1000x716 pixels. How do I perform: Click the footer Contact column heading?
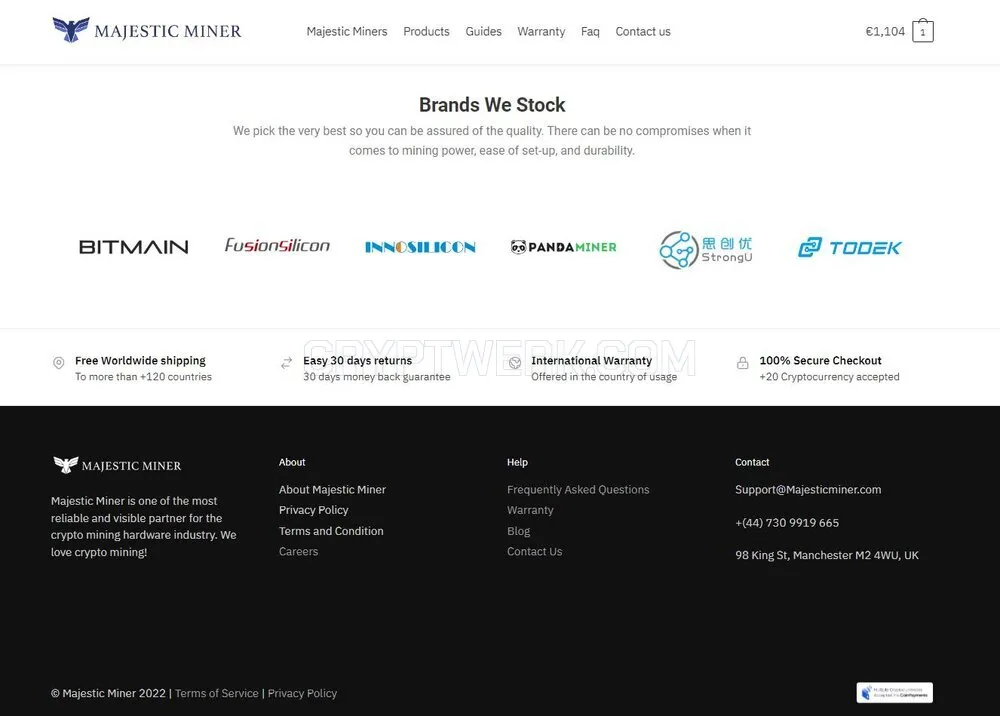coord(752,462)
